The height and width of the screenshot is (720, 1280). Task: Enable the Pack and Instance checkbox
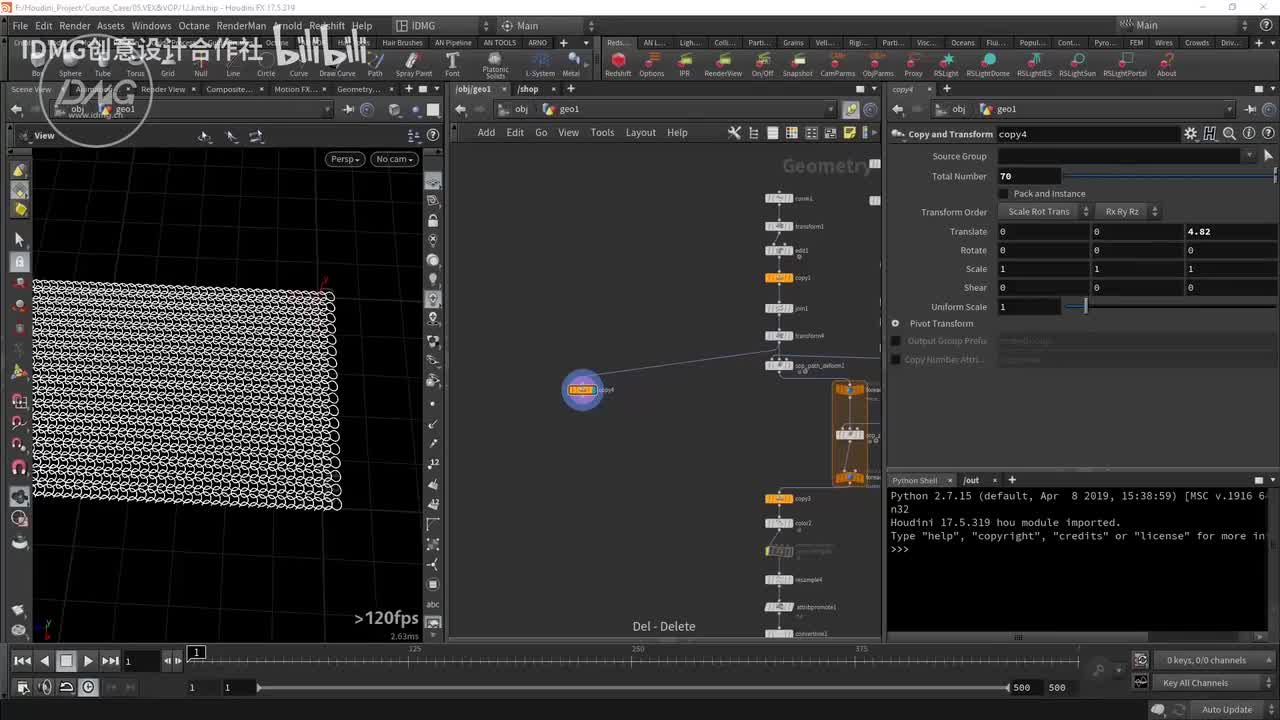tap(1004, 194)
